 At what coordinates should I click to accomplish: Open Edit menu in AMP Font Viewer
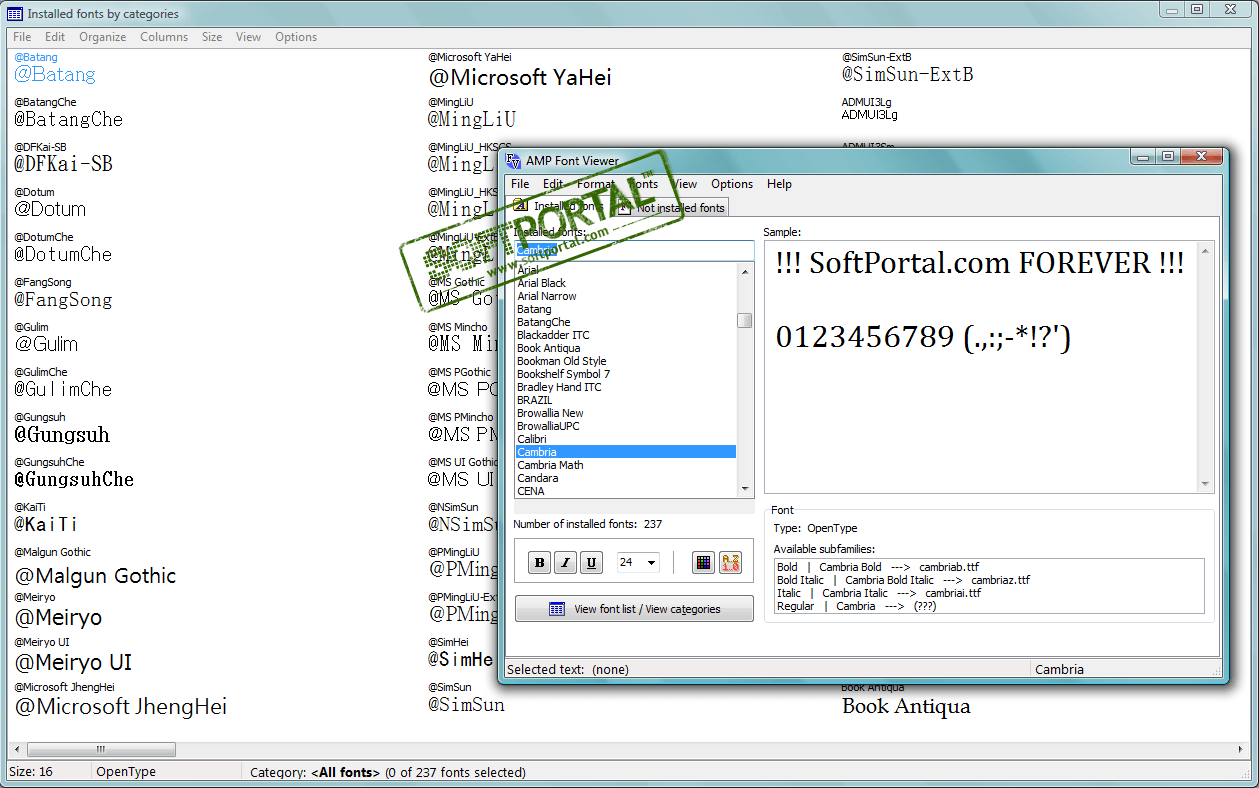[x=553, y=184]
